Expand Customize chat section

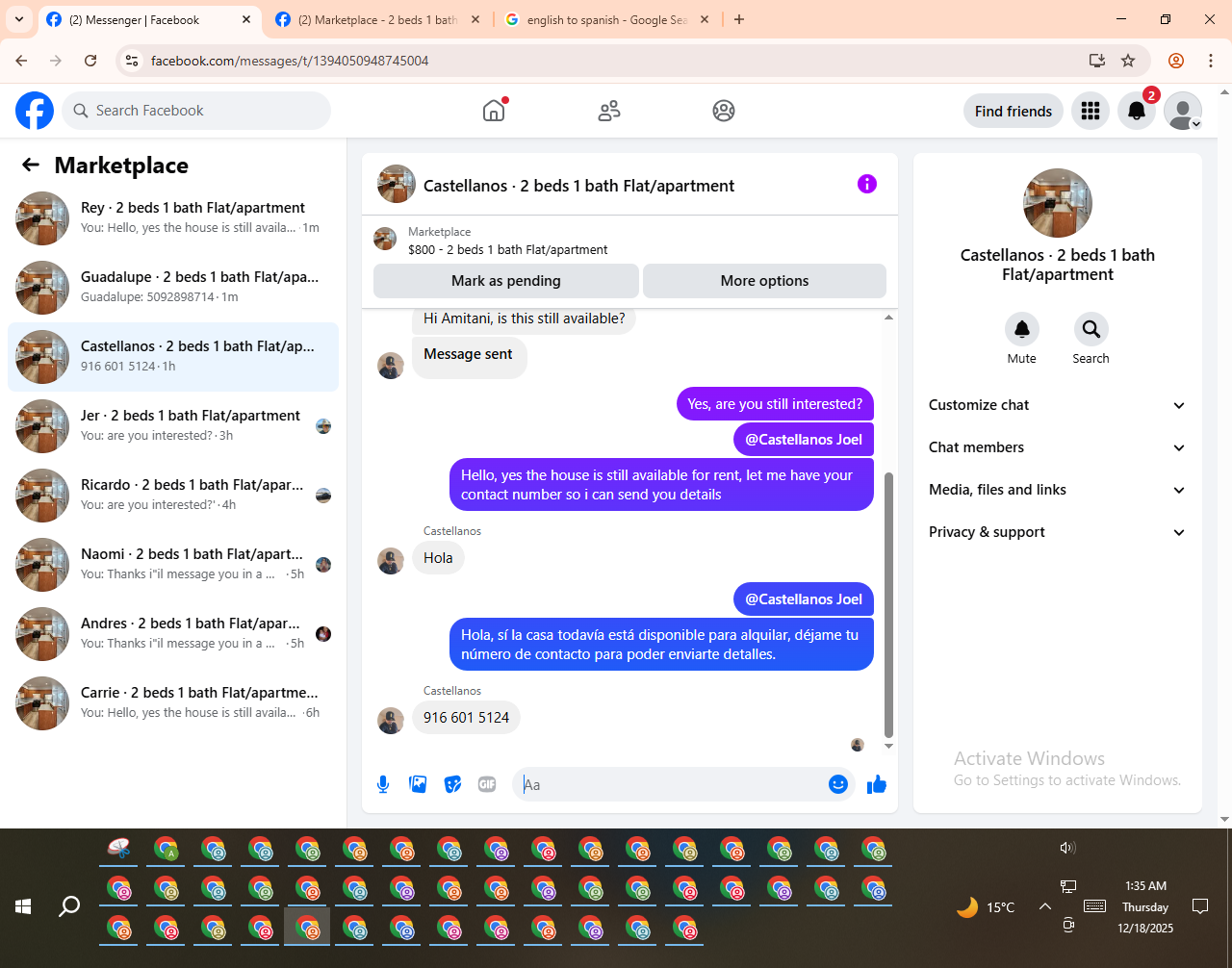(x=1057, y=405)
